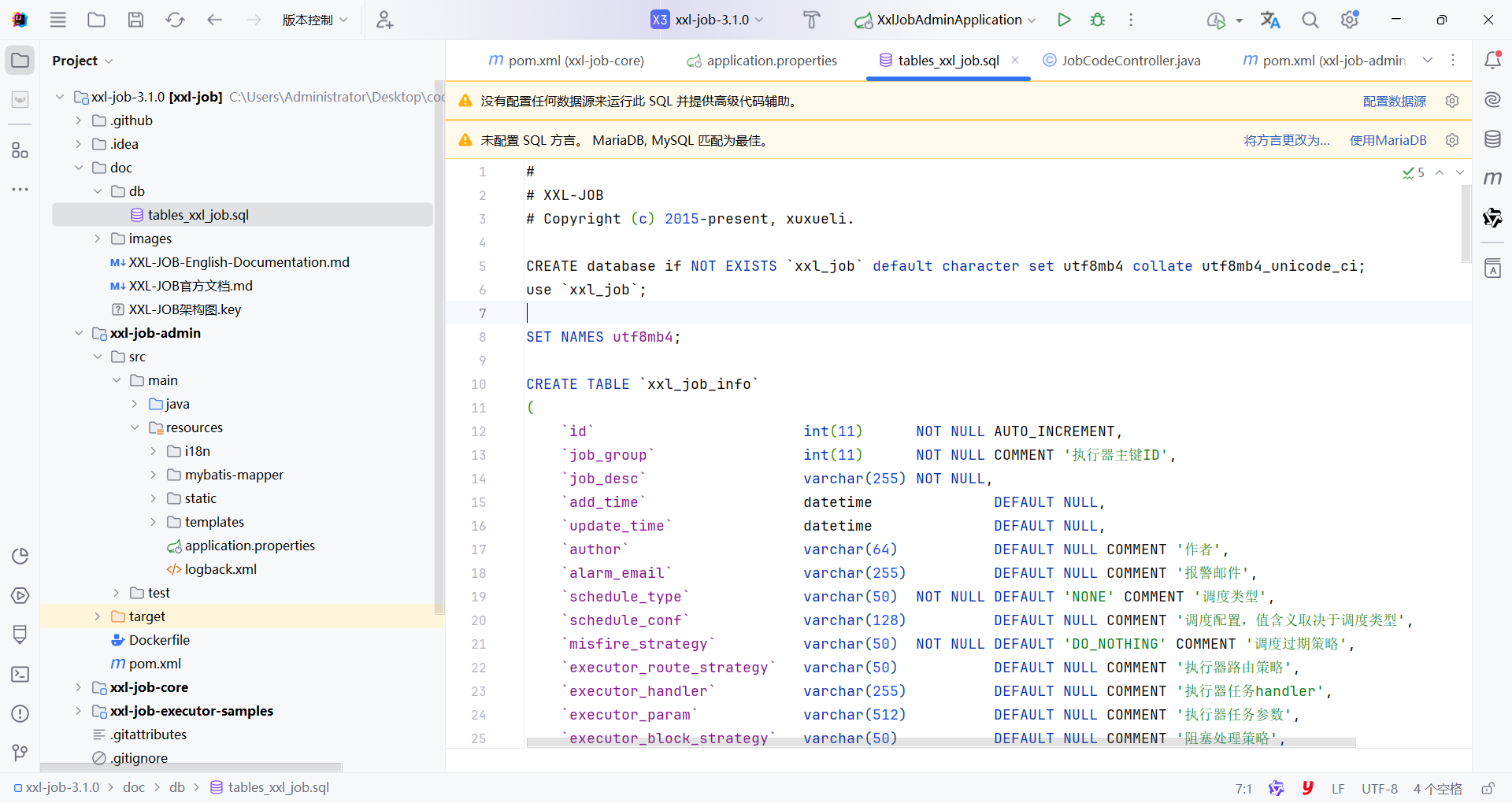Open the Notifications bell icon
Image resolution: width=1512 pixels, height=803 pixels.
coord(1492,60)
